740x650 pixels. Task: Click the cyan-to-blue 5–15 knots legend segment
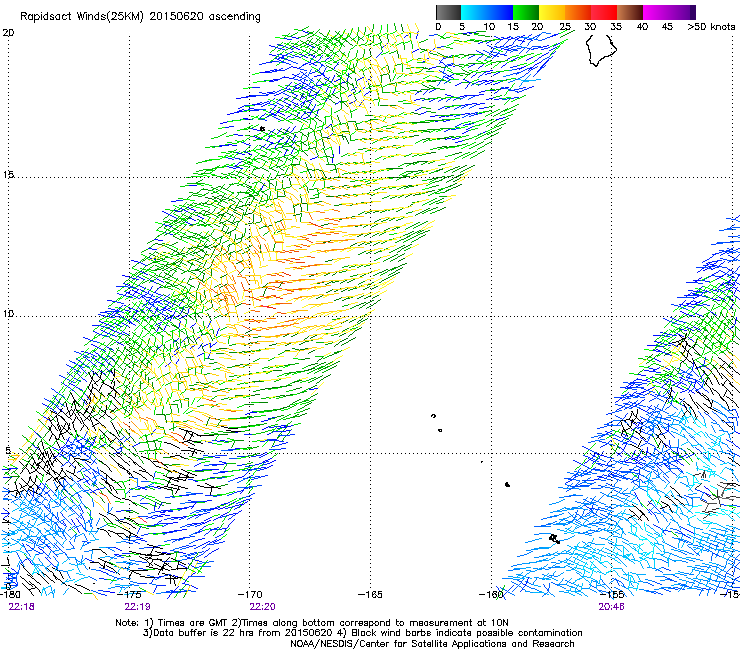click(x=487, y=12)
